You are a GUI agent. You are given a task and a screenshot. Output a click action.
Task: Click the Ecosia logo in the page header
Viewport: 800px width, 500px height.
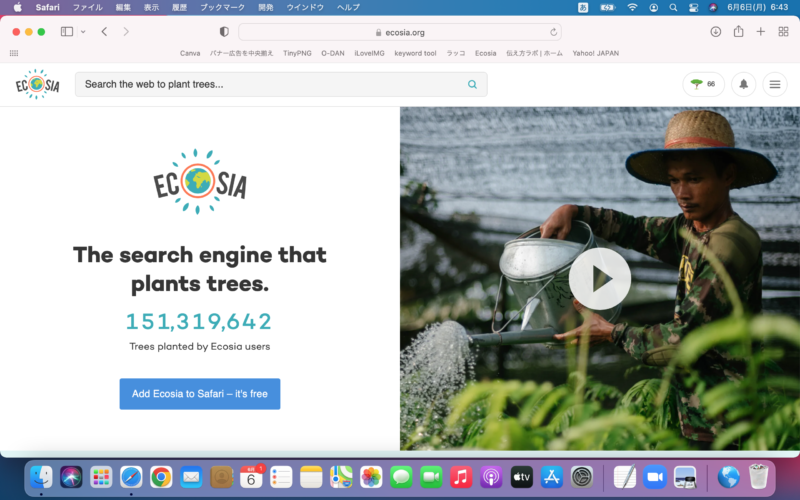point(37,84)
